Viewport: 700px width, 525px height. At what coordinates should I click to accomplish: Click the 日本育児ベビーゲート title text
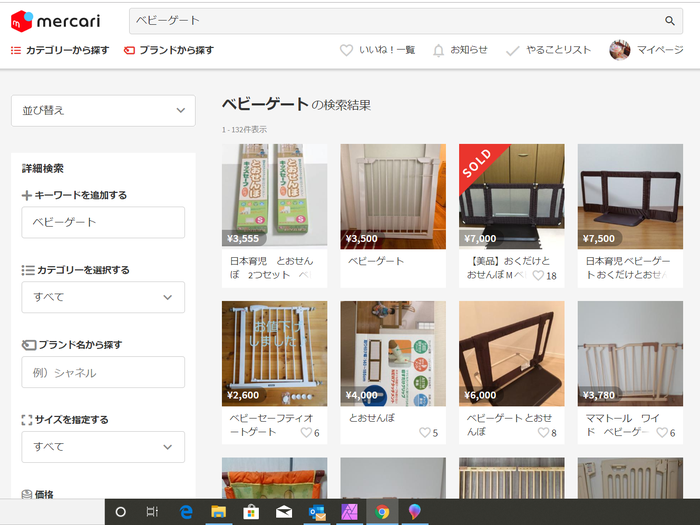[628, 268]
